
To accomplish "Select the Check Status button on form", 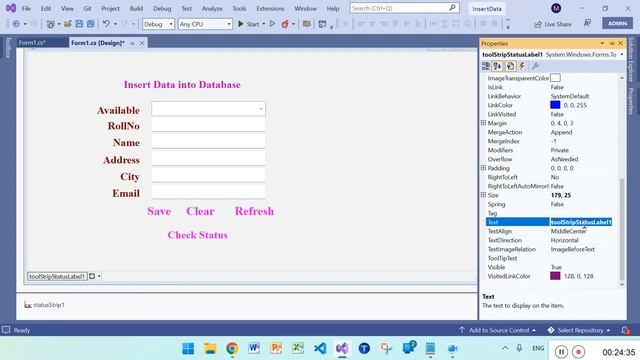I will coord(198,235).
